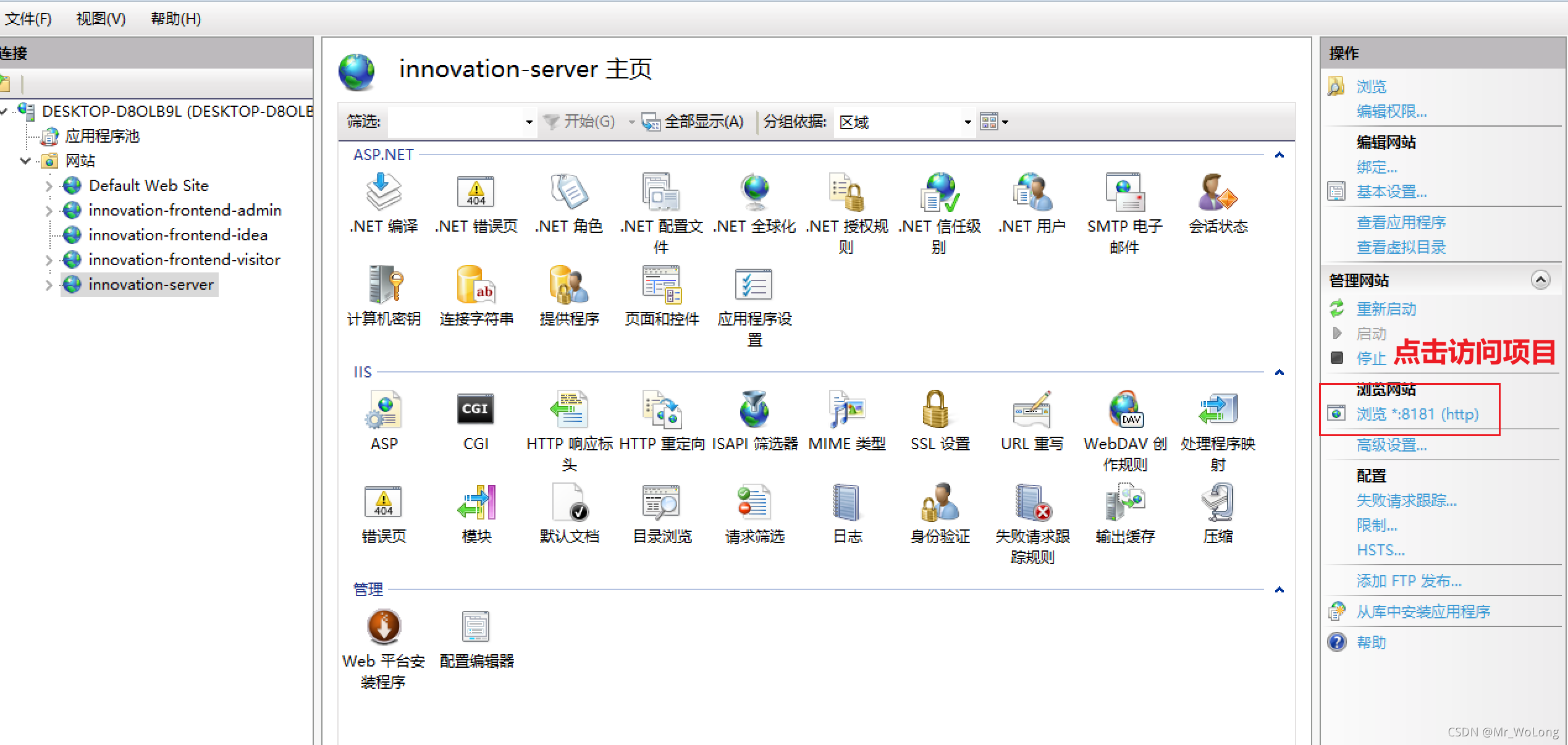The width and height of the screenshot is (1568, 745).
Task: Click the 重新启动 action
Action: click(1386, 309)
